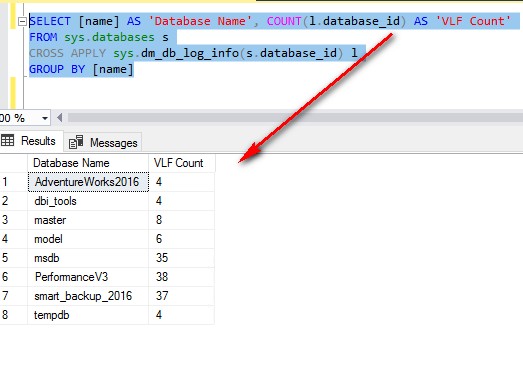Click the GROUP BY keyword in query

click(57, 69)
